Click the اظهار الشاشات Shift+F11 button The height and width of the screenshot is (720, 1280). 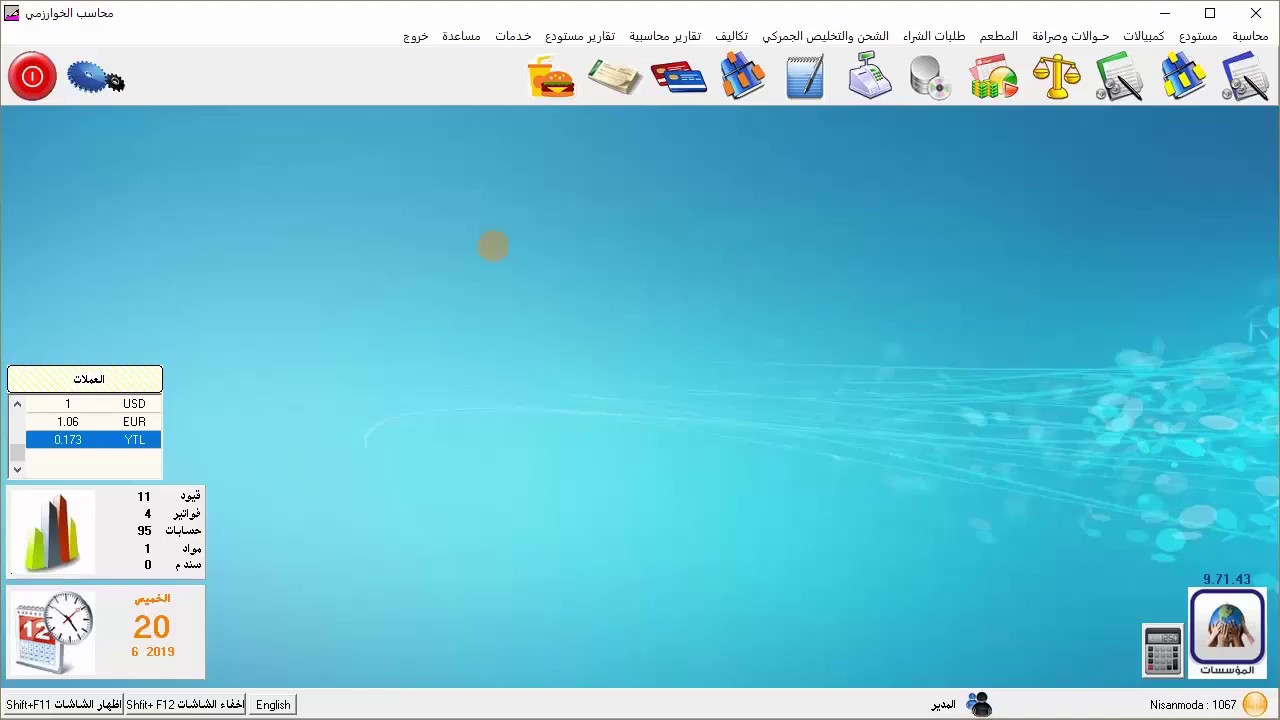coord(63,705)
